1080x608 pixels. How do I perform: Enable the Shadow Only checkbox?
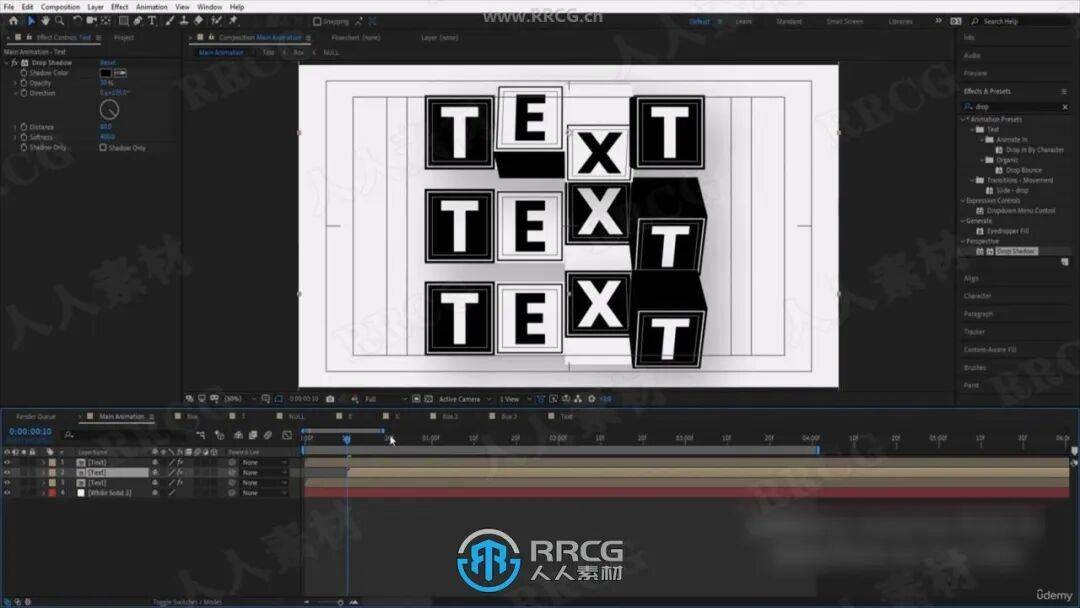click(x=103, y=147)
